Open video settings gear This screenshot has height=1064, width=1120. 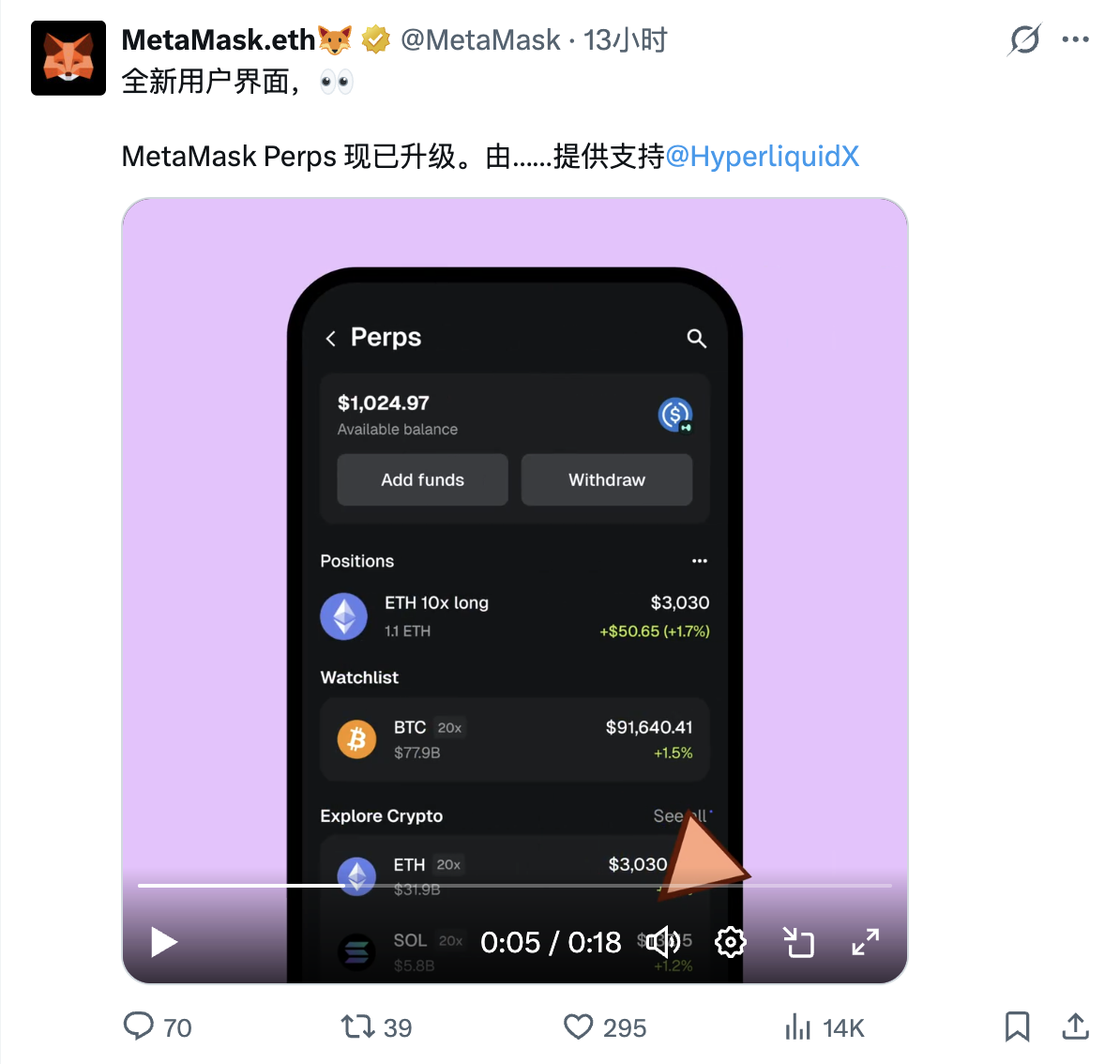coord(730,943)
